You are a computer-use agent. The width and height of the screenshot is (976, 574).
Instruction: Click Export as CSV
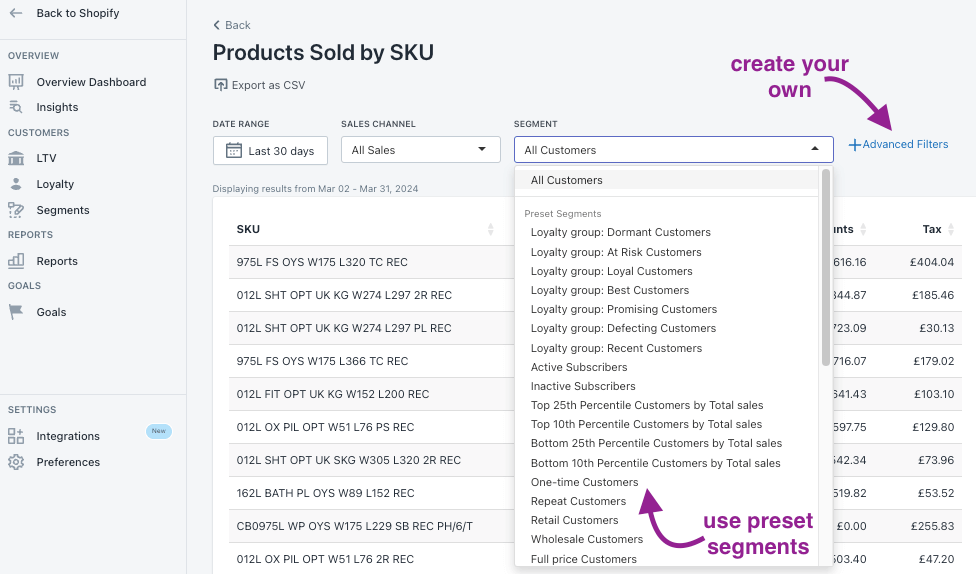tap(268, 85)
